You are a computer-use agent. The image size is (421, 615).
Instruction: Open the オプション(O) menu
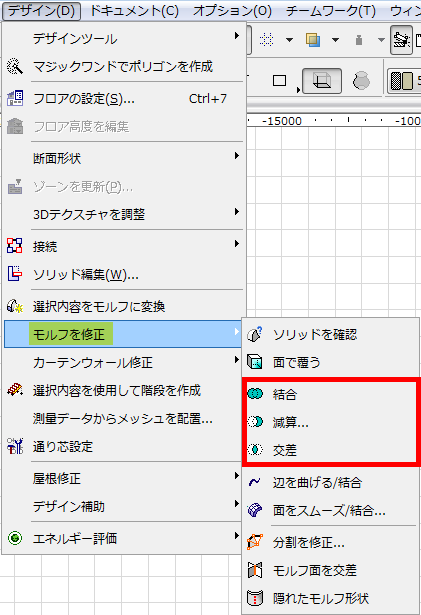232,11
